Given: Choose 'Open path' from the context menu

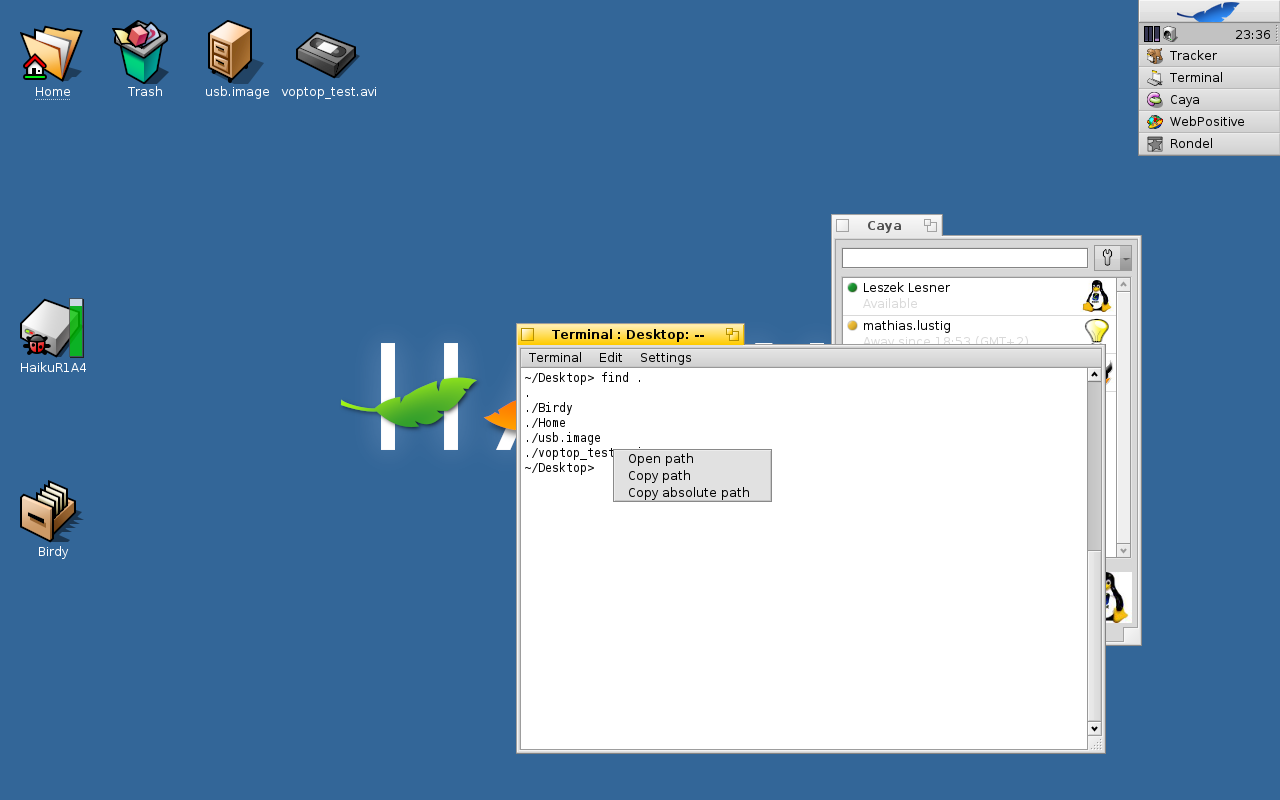Looking at the screenshot, I should pyautogui.click(x=660, y=459).
